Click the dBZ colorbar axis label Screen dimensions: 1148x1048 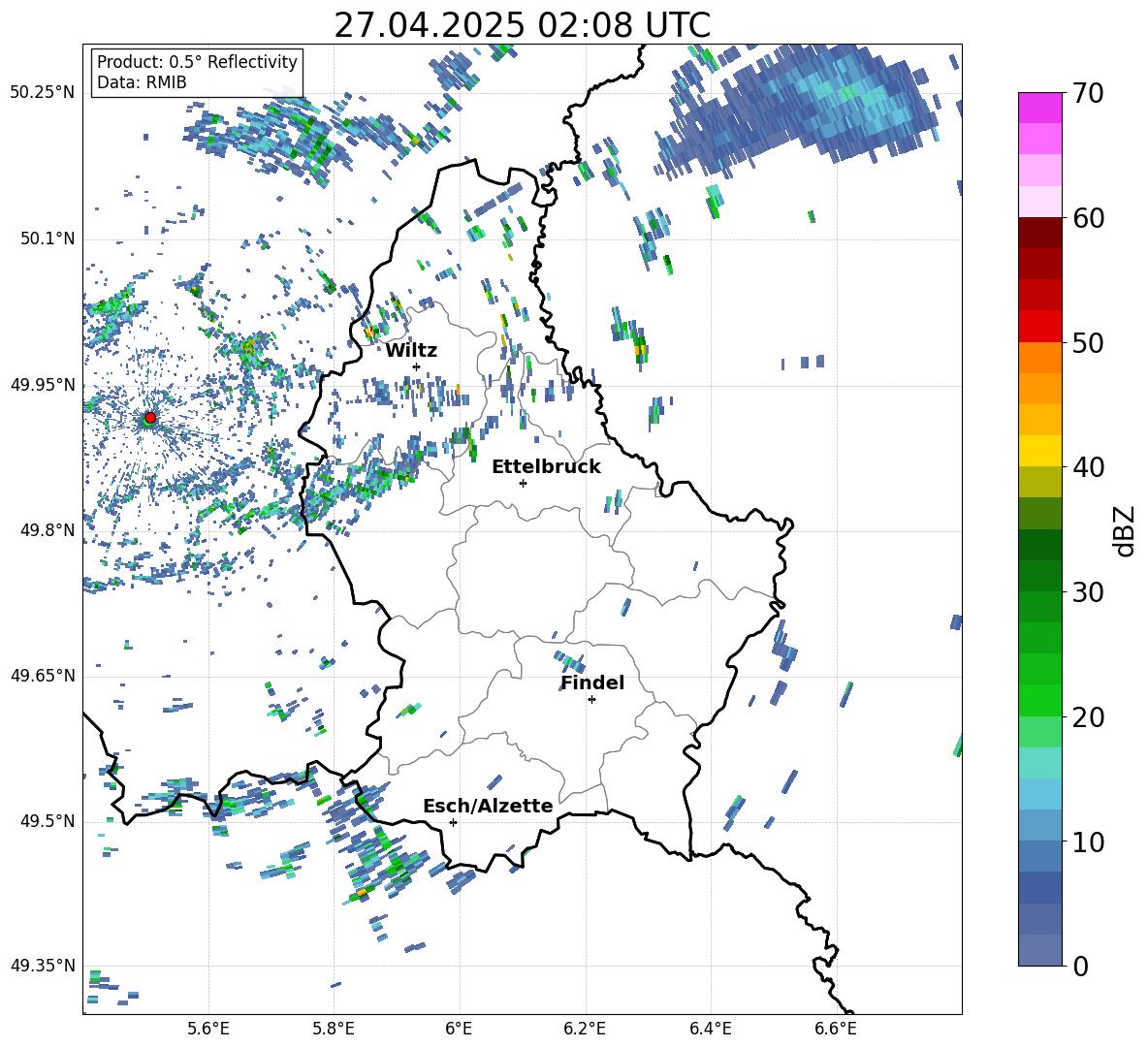(x=1126, y=530)
